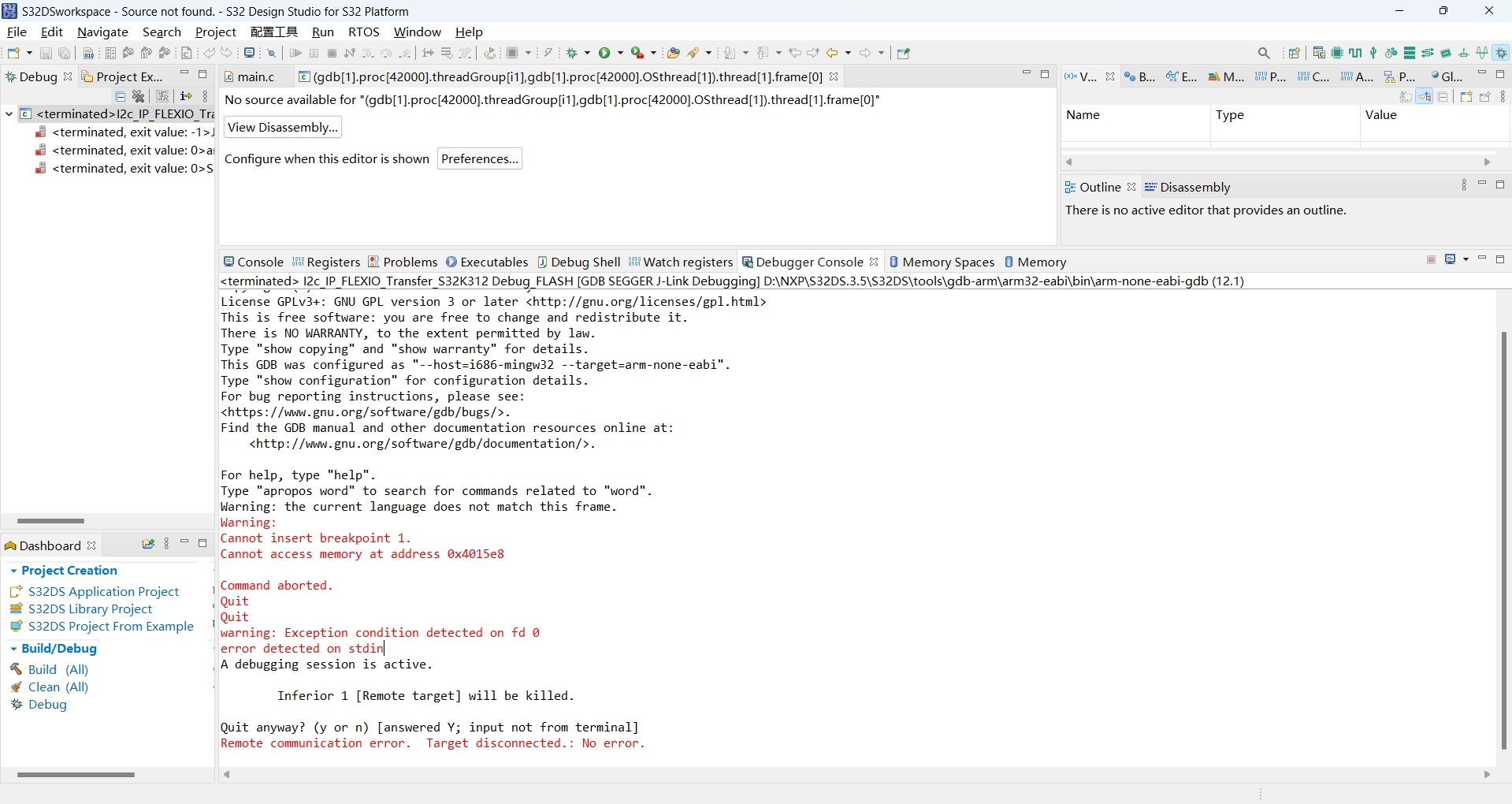Click the Terminate debug session icon
The image size is (1512, 804).
331,53
